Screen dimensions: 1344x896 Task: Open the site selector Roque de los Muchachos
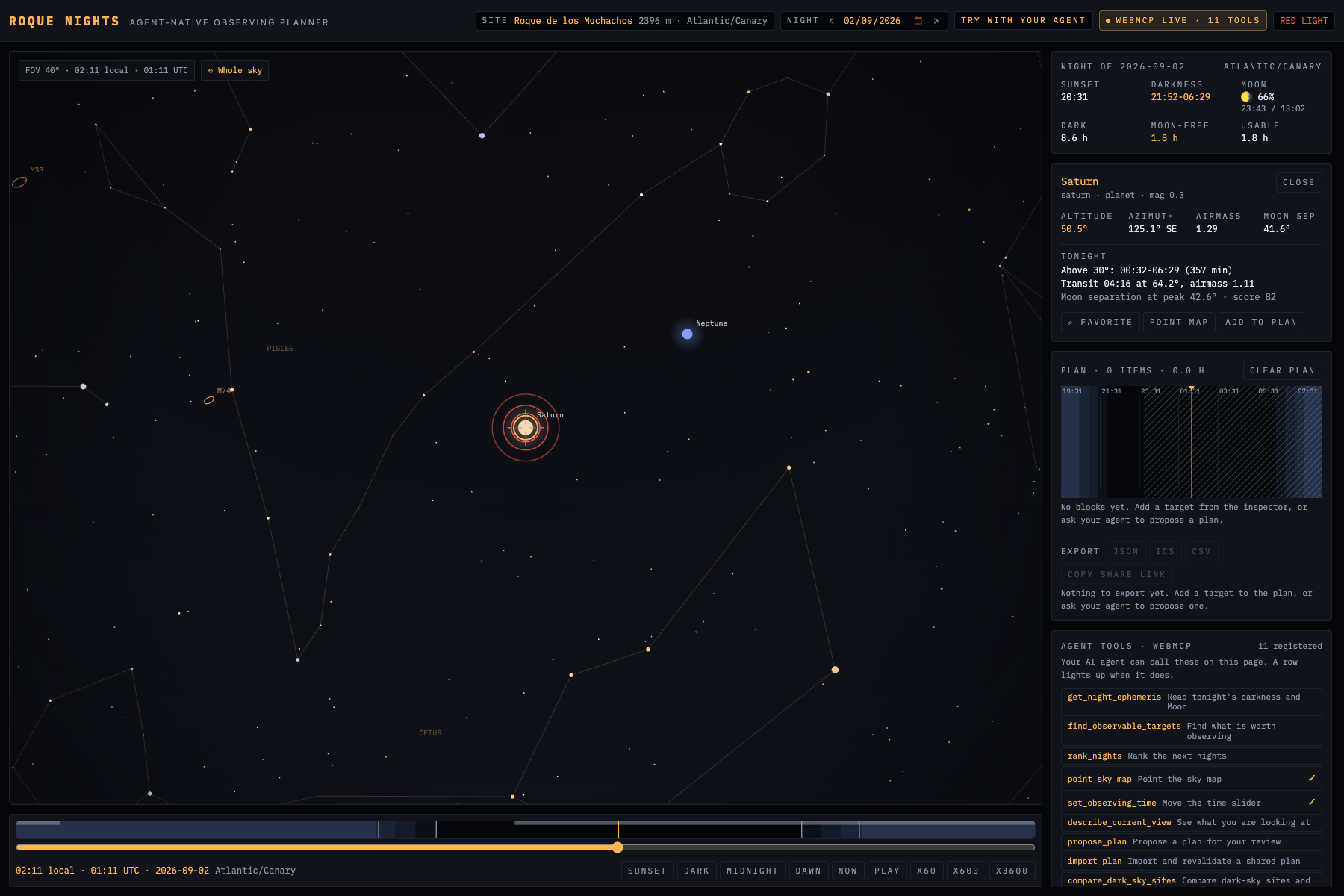(x=624, y=21)
